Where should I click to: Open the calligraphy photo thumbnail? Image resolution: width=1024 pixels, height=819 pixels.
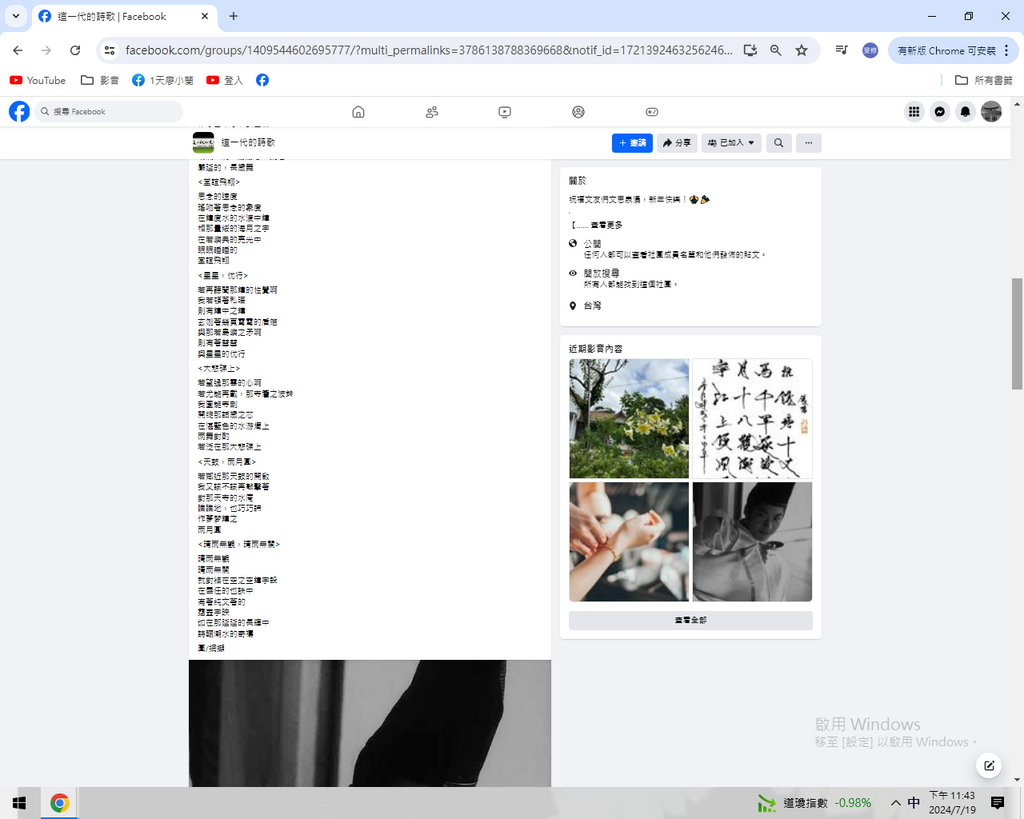[x=752, y=419]
